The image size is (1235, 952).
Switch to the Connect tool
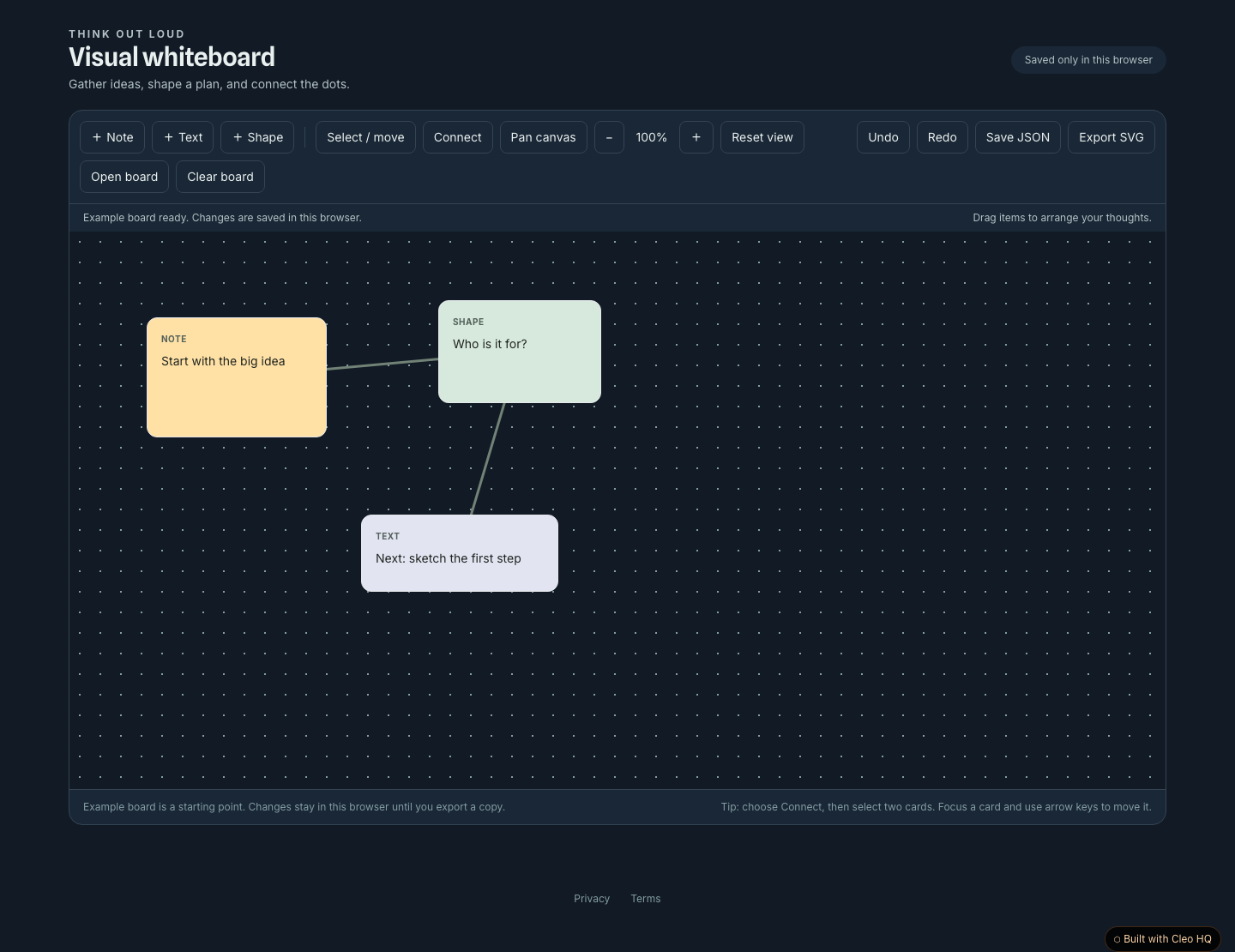click(458, 137)
